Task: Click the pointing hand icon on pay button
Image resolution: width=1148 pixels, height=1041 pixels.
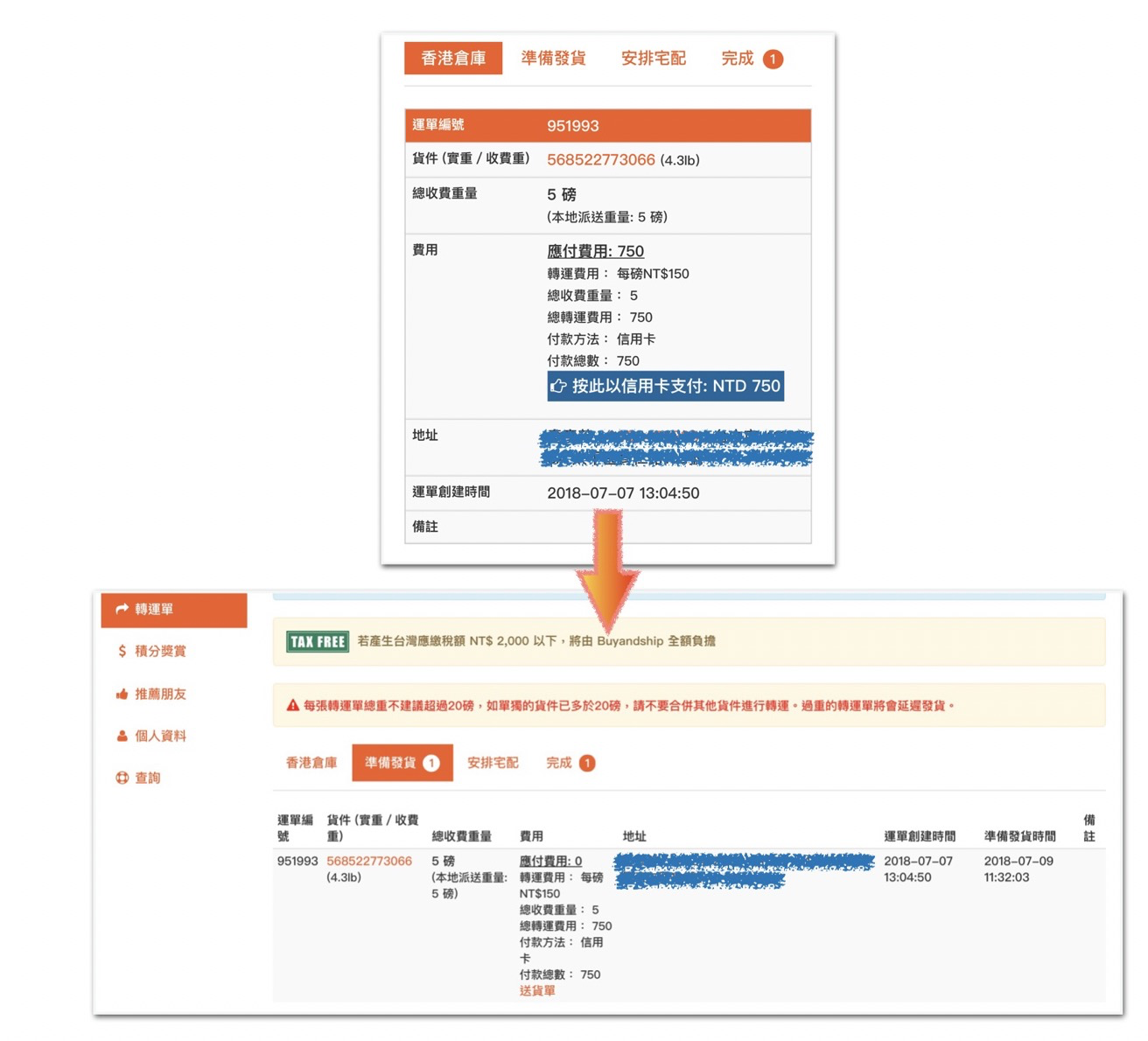Action: 558,386
